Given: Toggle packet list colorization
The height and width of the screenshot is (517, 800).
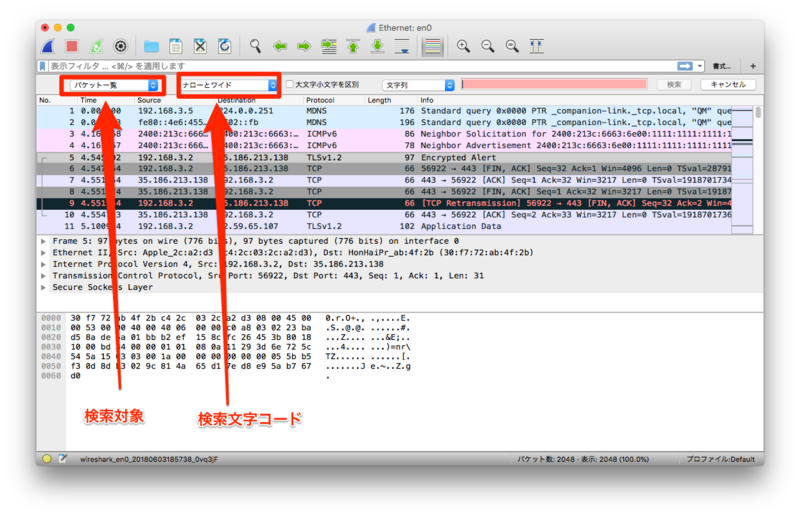Looking at the screenshot, I should tap(433, 46).
